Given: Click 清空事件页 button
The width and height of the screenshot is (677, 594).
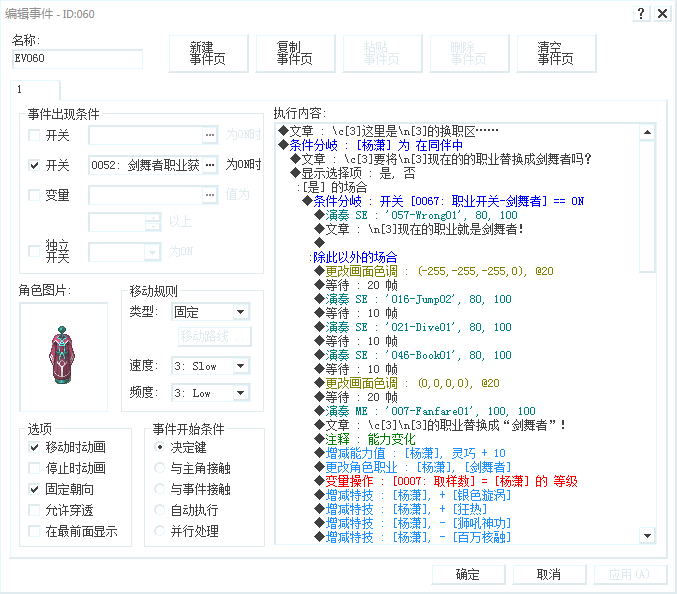Looking at the screenshot, I should [556, 54].
